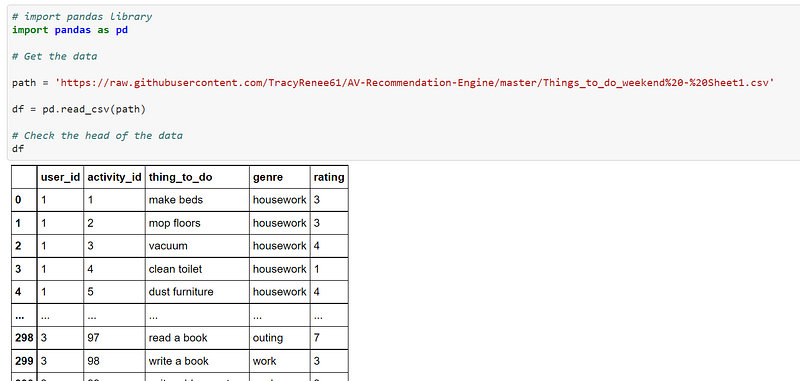Click the '# Check the head of the data' comment
Image resolution: width=800 pixels, height=381 pixels.
click(x=97, y=136)
